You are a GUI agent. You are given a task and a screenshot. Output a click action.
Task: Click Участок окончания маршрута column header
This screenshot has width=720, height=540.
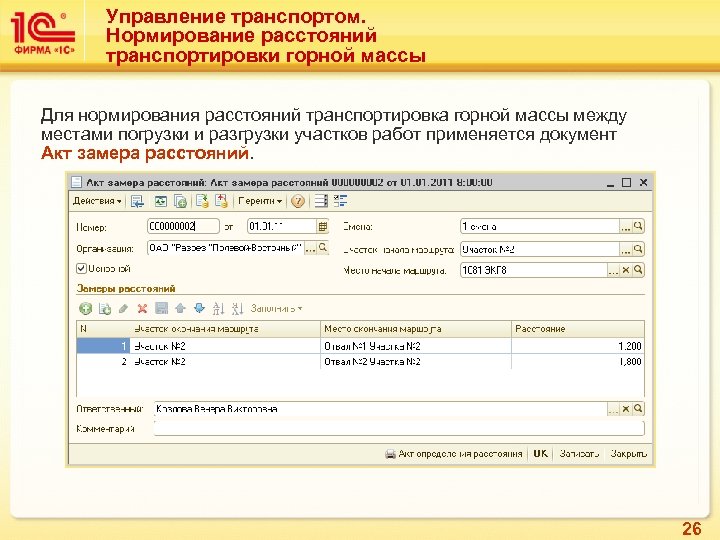(x=225, y=329)
